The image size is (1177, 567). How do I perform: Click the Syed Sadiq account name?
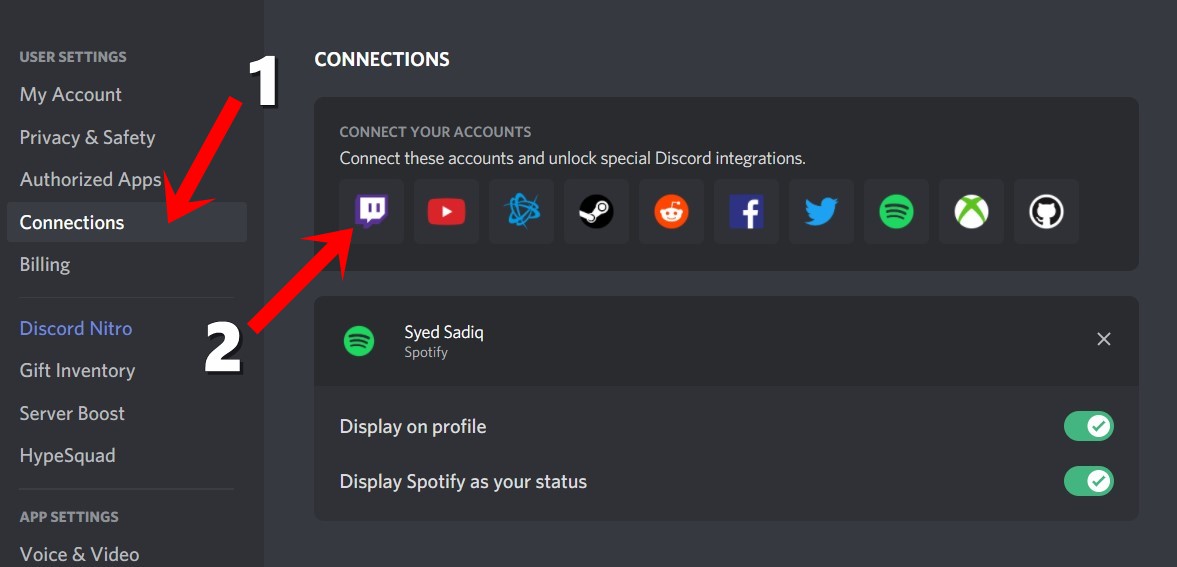[x=444, y=332]
